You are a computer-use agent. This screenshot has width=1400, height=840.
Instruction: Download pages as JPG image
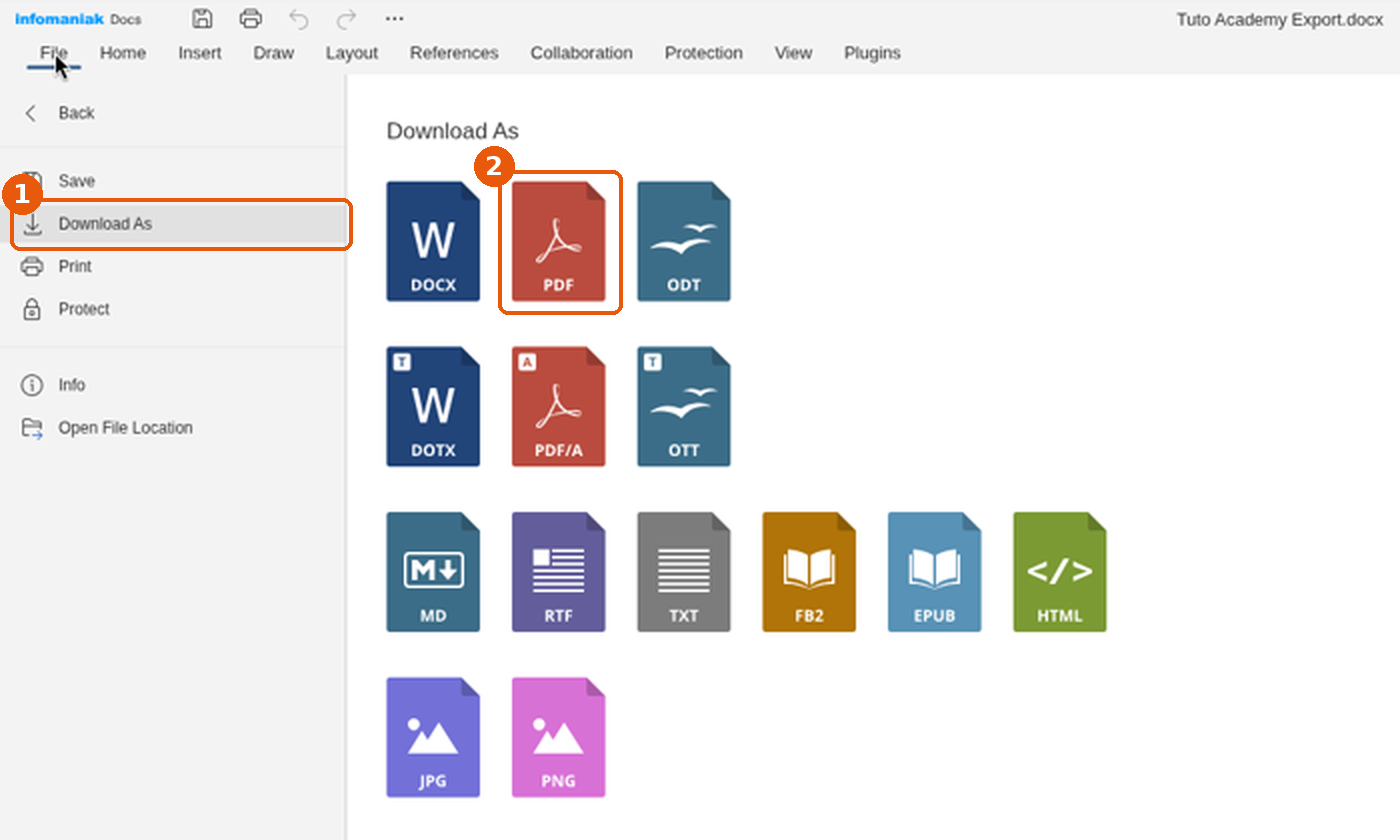[x=433, y=737]
